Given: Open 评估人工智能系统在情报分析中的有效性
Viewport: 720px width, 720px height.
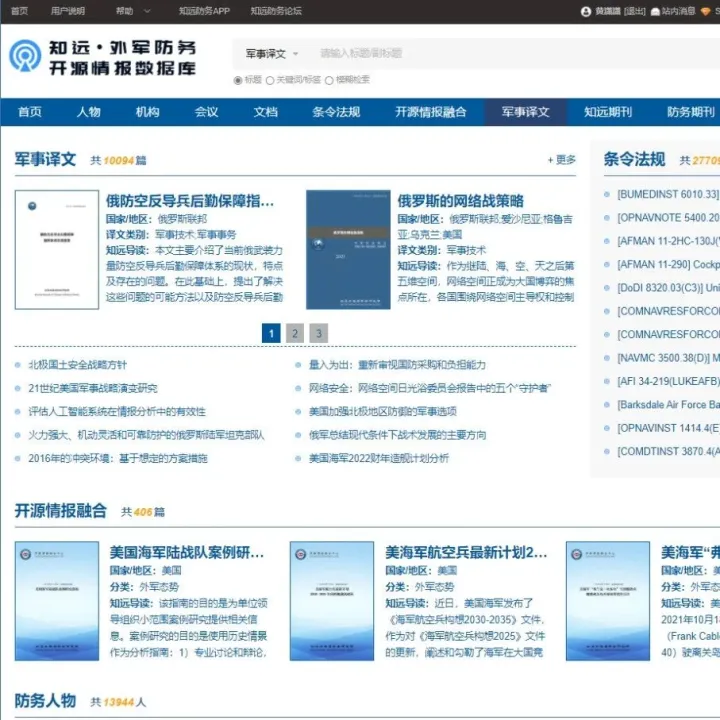Looking at the screenshot, I should click(117, 411).
